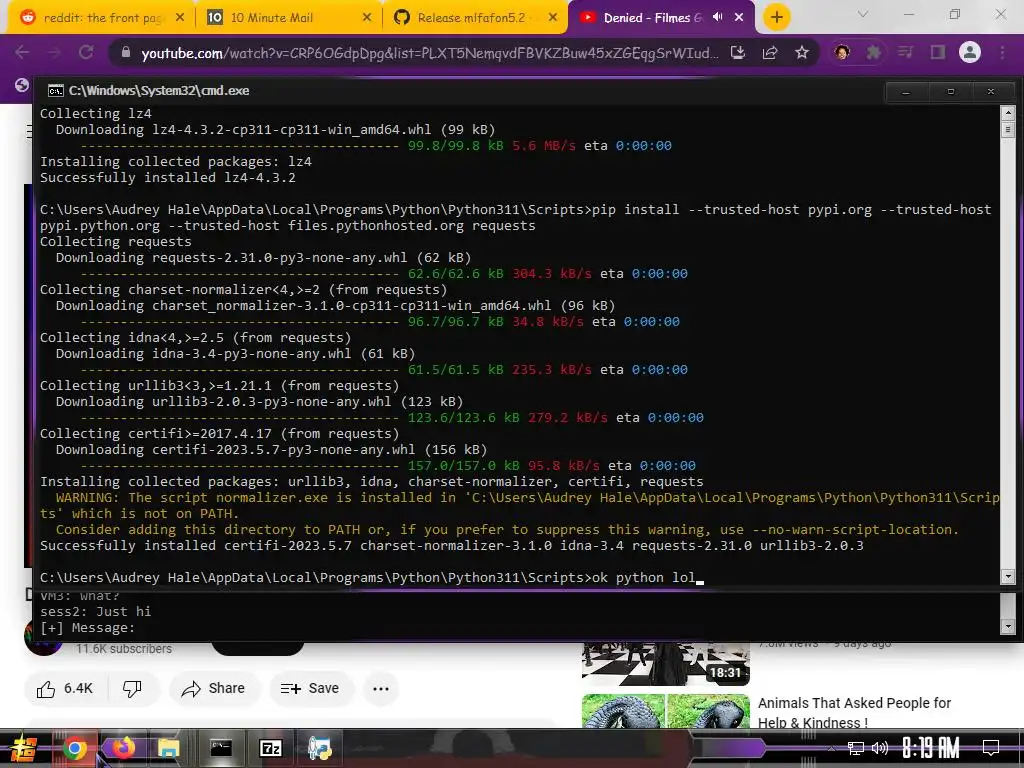Like the video showing 6.4K likes
1024x768 pixels.
tap(65, 688)
